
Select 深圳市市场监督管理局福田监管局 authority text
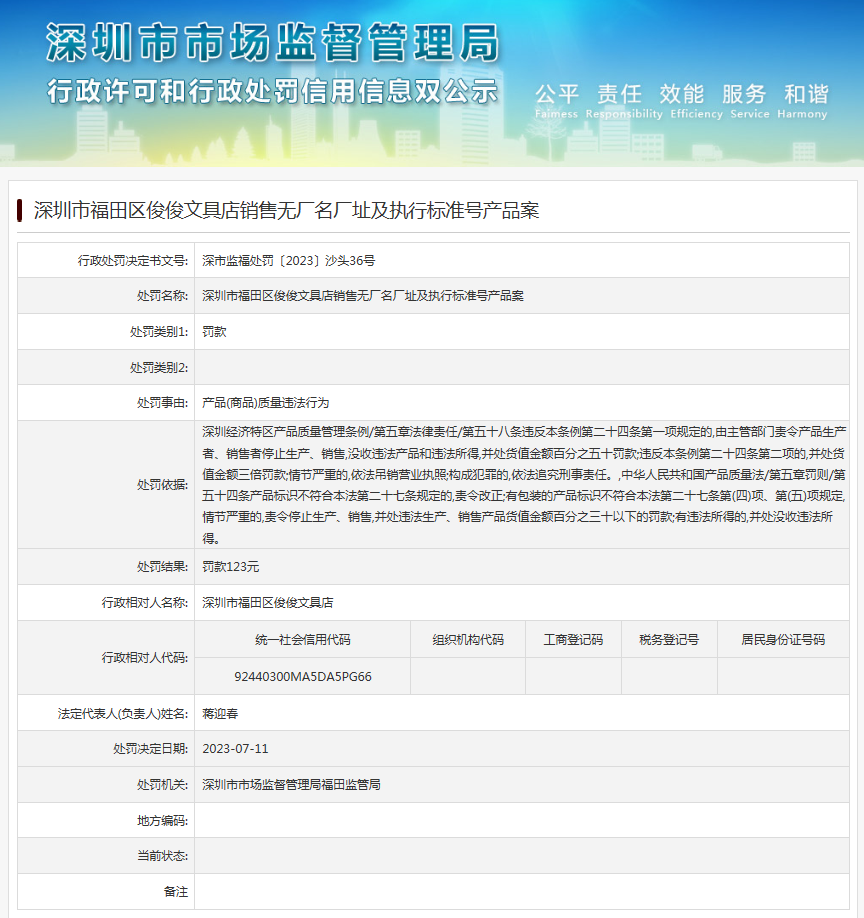click(x=292, y=785)
